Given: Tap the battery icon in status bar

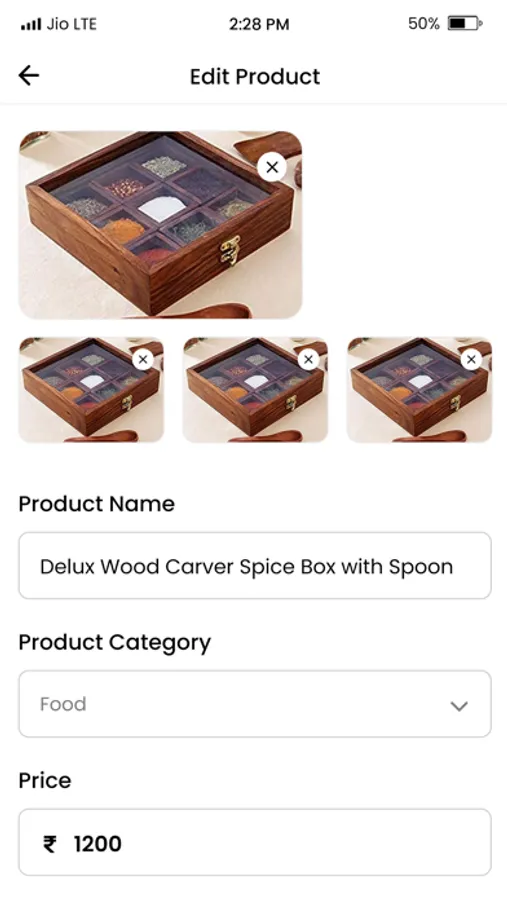Looking at the screenshot, I should [465, 24].
